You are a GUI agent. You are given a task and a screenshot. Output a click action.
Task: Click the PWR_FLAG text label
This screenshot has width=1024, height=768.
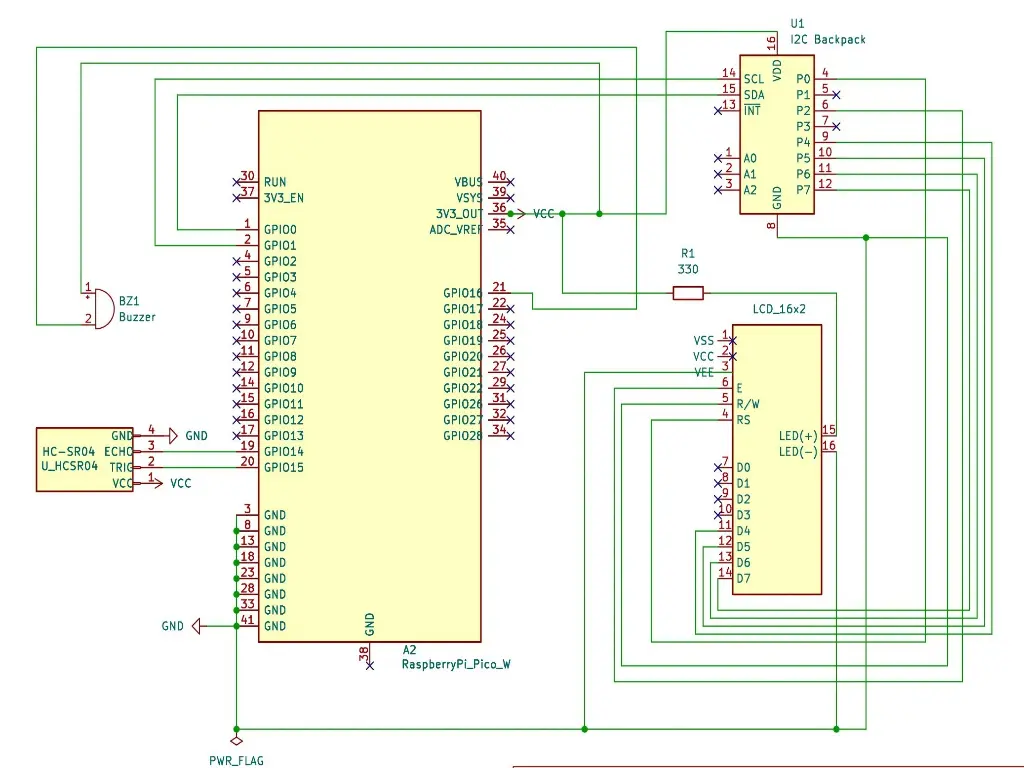pos(236,761)
